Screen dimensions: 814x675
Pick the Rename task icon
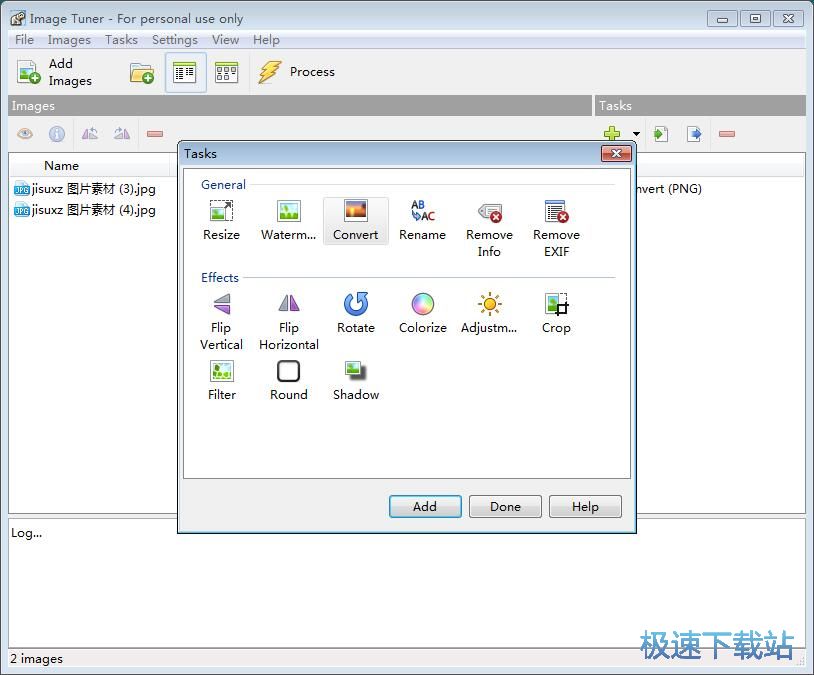[423, 221]
